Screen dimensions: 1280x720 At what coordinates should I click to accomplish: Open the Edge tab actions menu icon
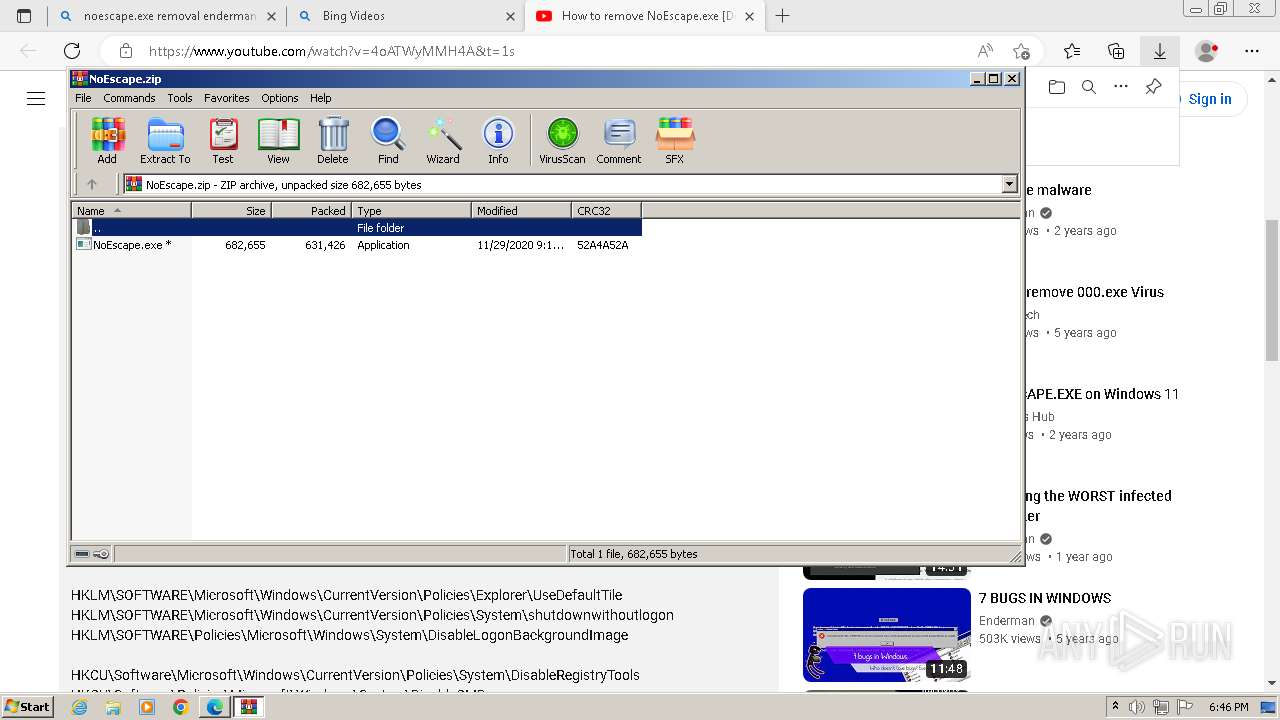24,16
